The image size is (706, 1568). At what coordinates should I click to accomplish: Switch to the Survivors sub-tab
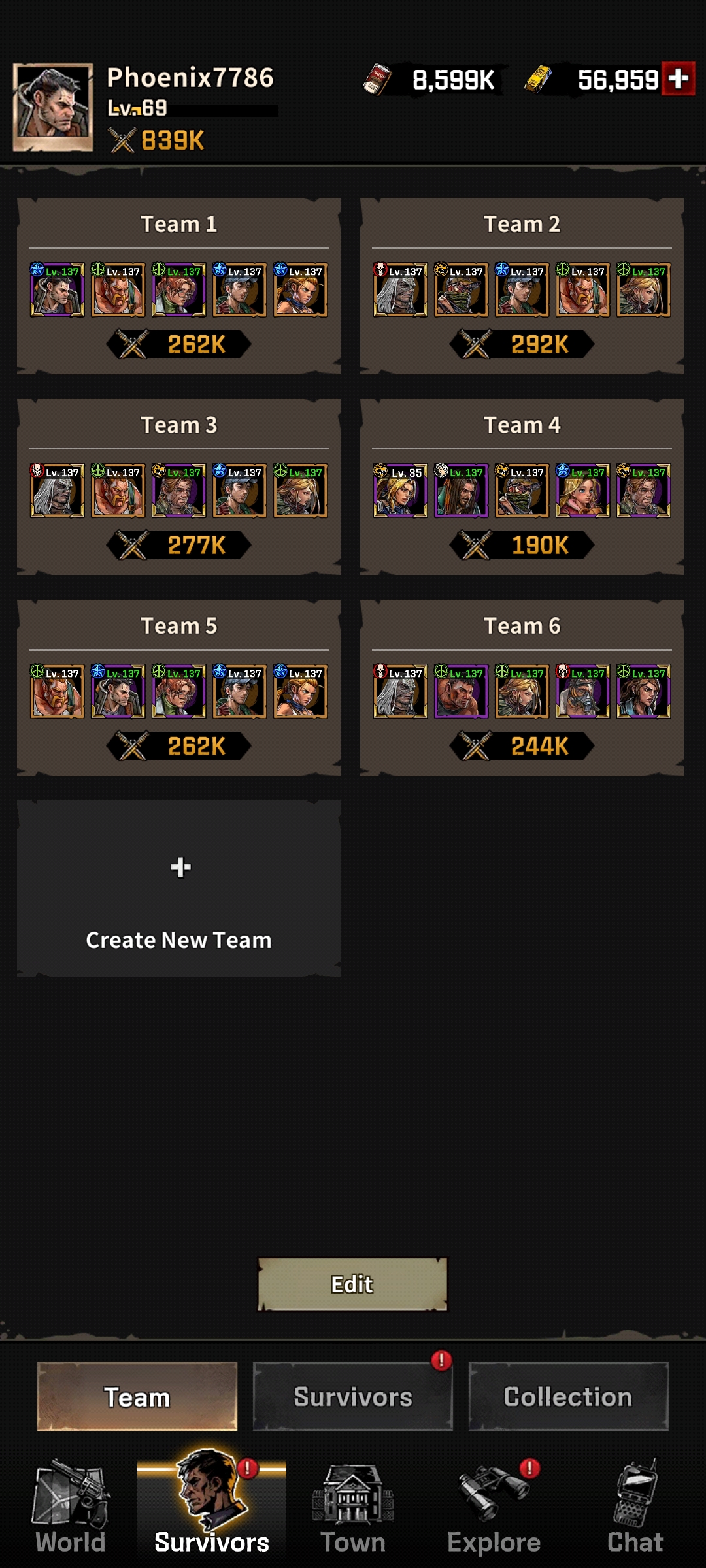click(x=353, y=1397)
